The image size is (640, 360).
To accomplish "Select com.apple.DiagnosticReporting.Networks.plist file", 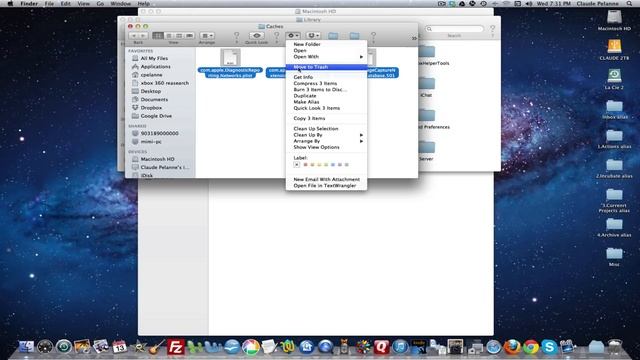I will tap(230, 63).
